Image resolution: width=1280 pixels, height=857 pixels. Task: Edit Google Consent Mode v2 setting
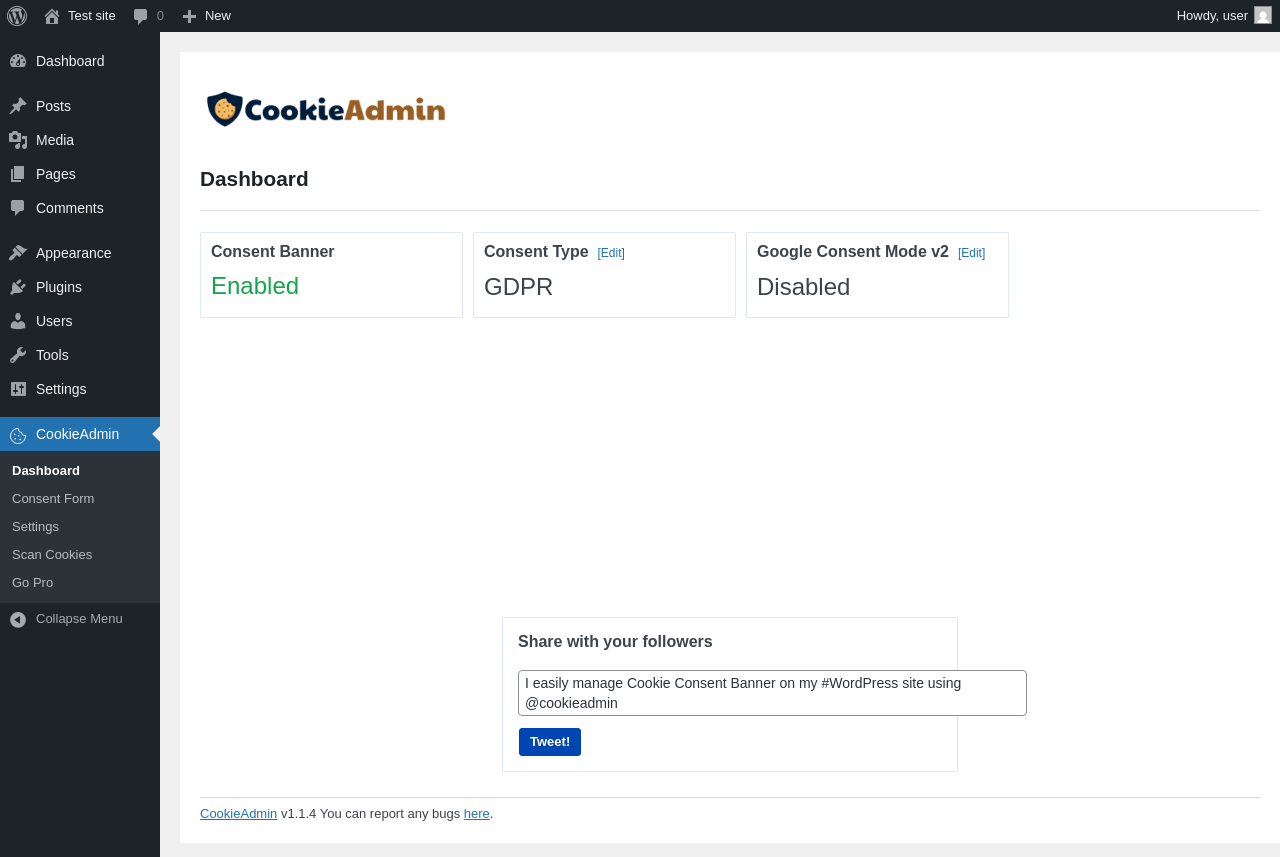tap(971, 253)
